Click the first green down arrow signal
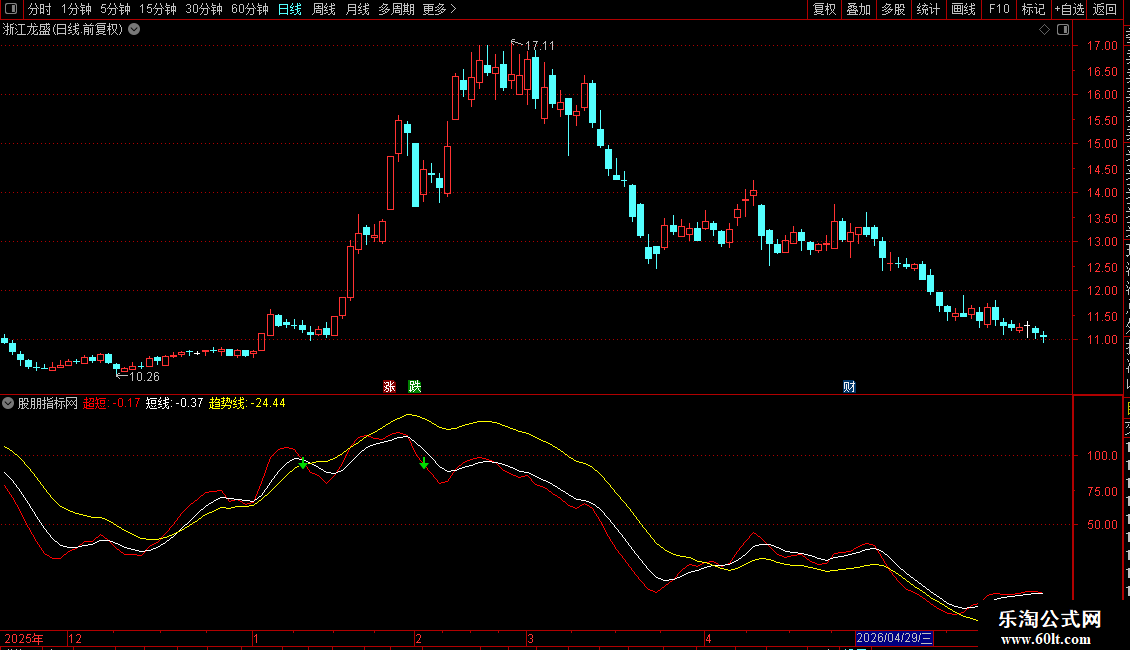Screen dimensions: 1130x650 point(303,464)
